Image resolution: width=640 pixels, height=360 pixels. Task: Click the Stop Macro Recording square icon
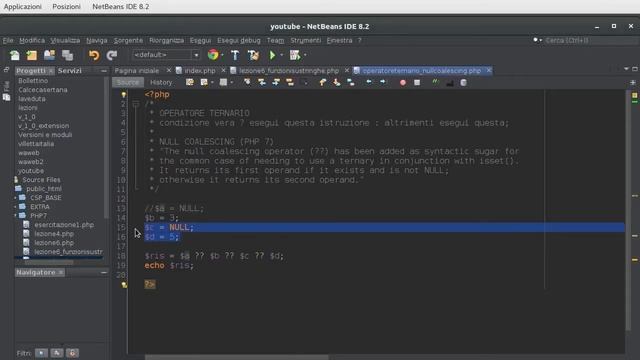coord(417,82)
